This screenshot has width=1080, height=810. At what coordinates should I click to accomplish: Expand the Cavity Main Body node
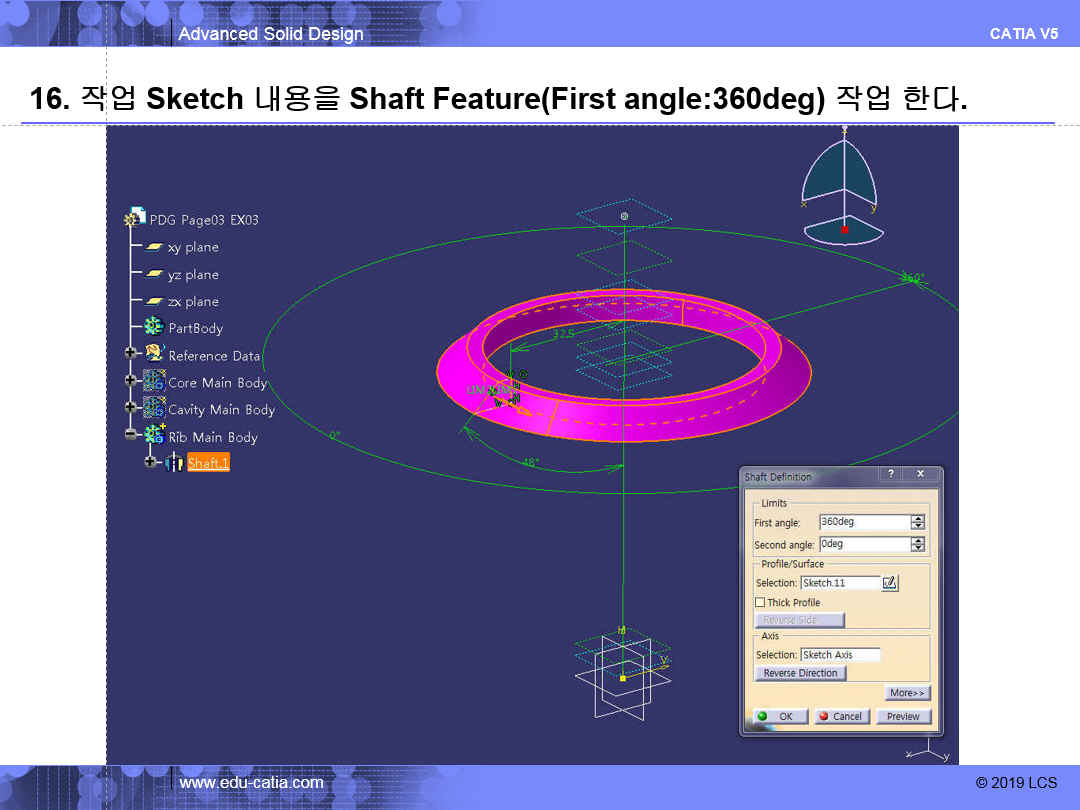130,408
